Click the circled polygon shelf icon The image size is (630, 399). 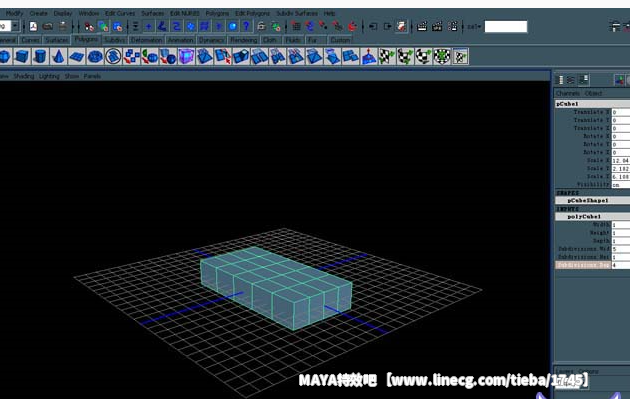(113, 56)
